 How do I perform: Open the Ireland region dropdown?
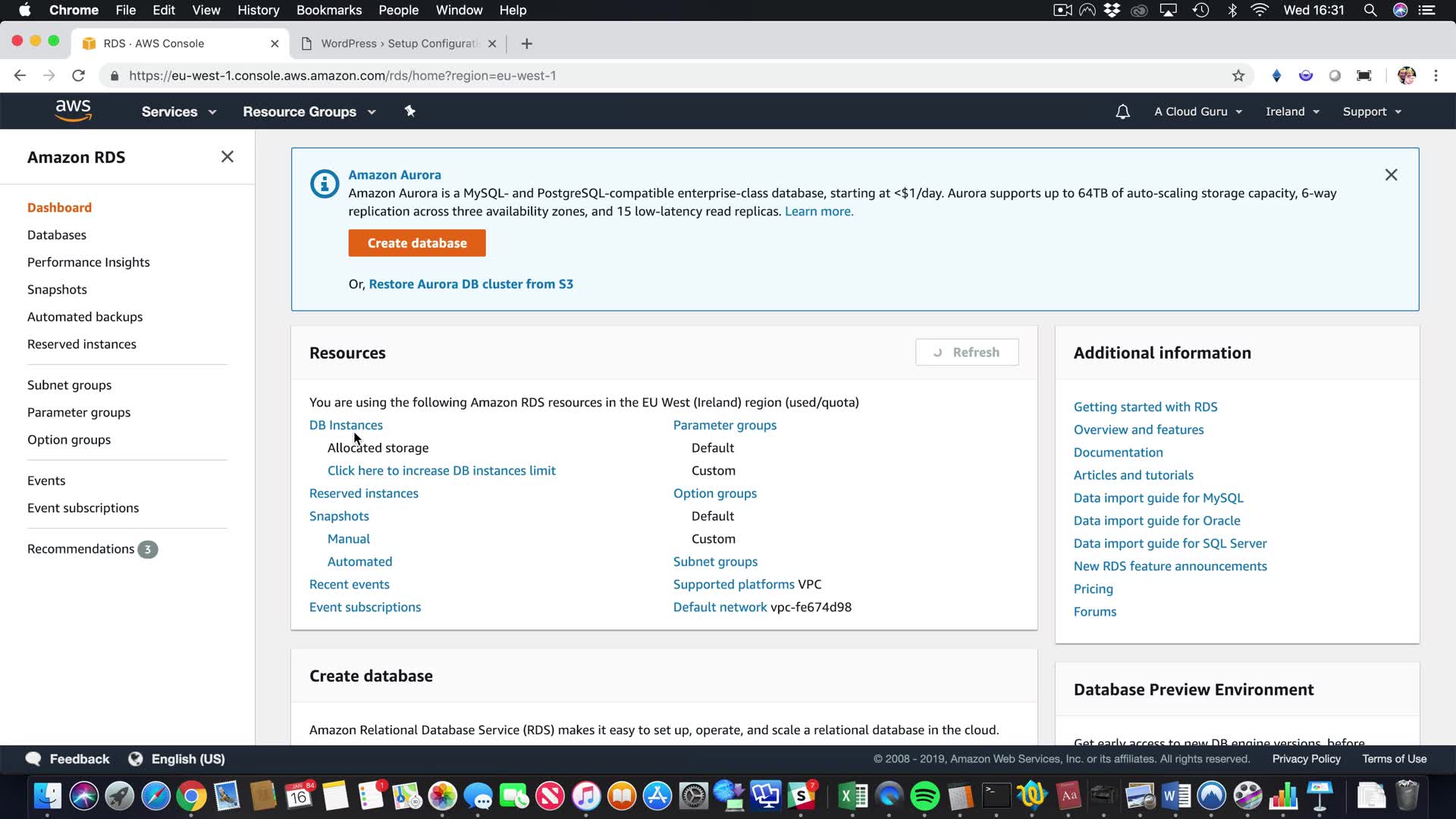click(1292, 111)
